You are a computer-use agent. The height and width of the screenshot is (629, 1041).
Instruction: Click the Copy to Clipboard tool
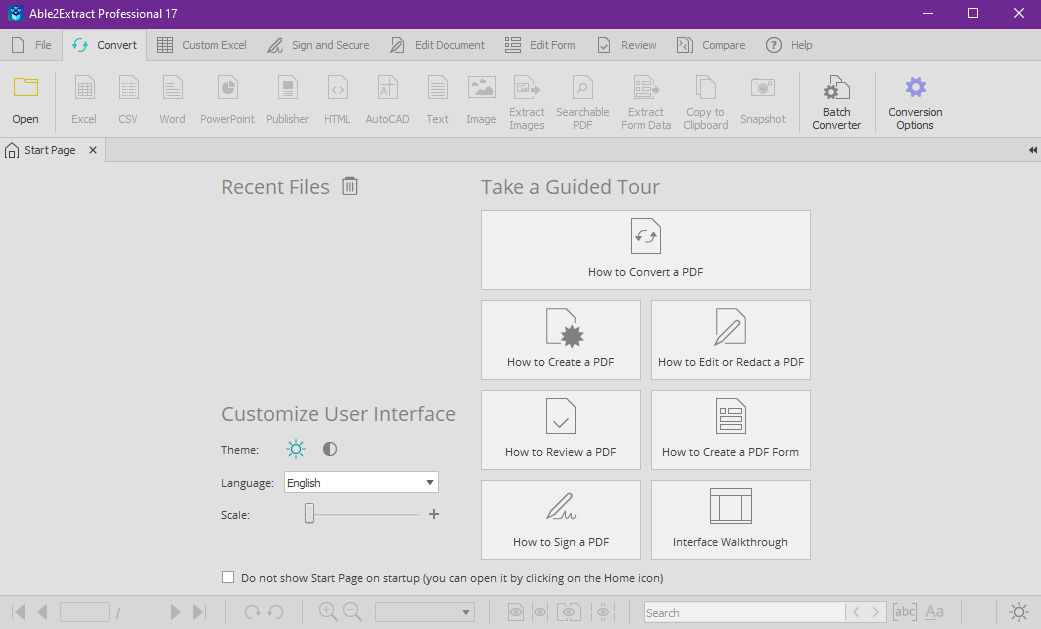(x=706, y=102)
